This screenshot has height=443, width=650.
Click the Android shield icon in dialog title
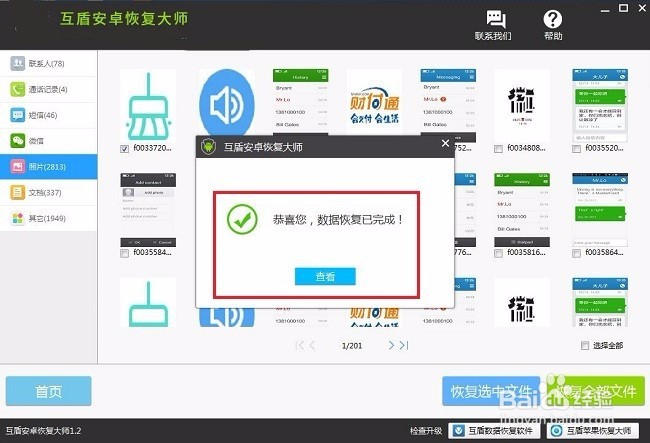tap(208, 147)
